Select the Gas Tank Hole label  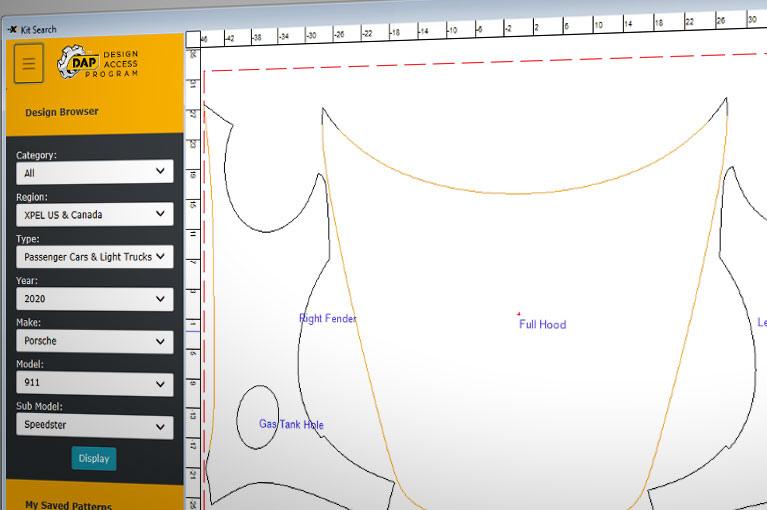[x=292, y=424]
